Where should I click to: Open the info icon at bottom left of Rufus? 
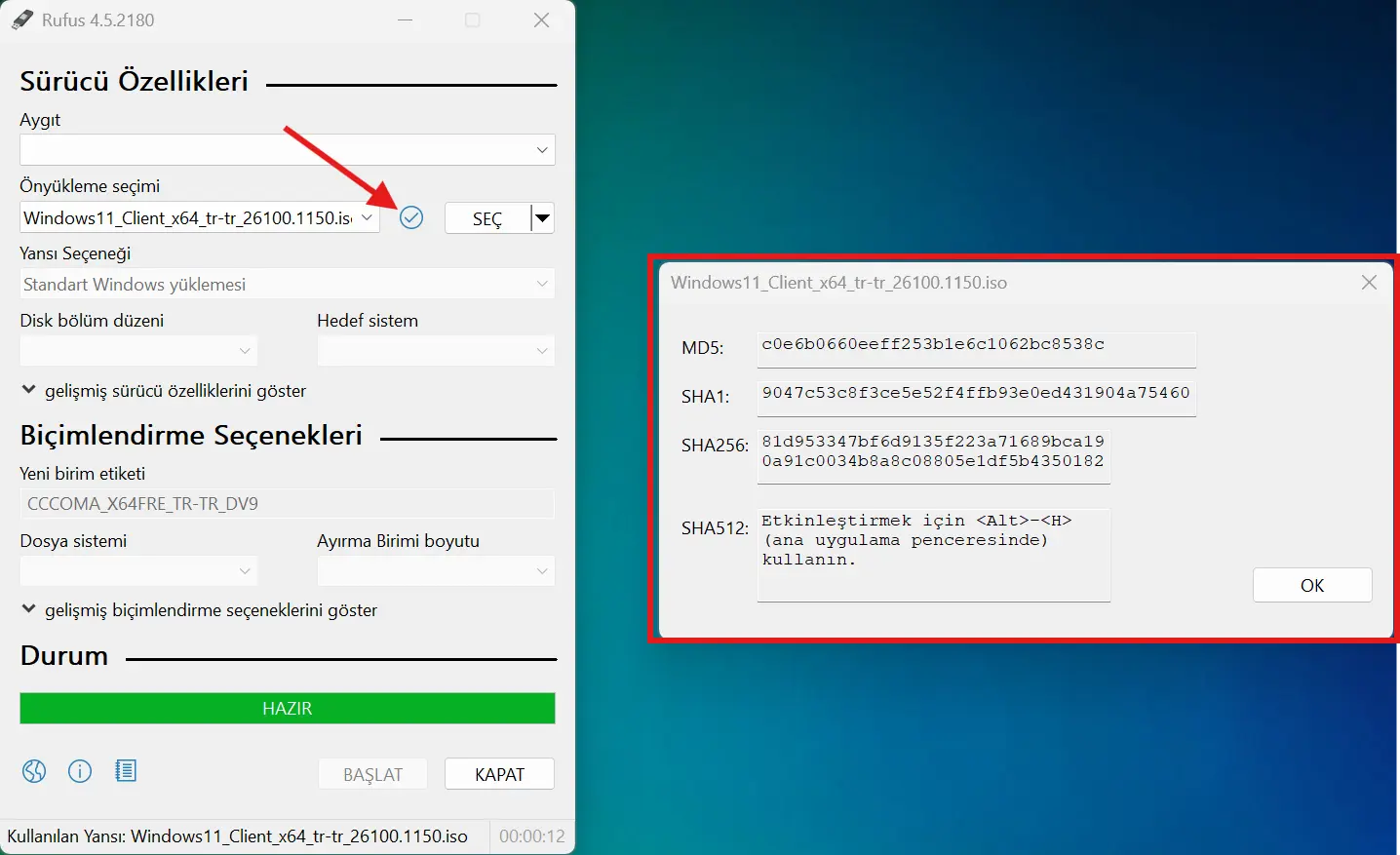tap(80, 771)
